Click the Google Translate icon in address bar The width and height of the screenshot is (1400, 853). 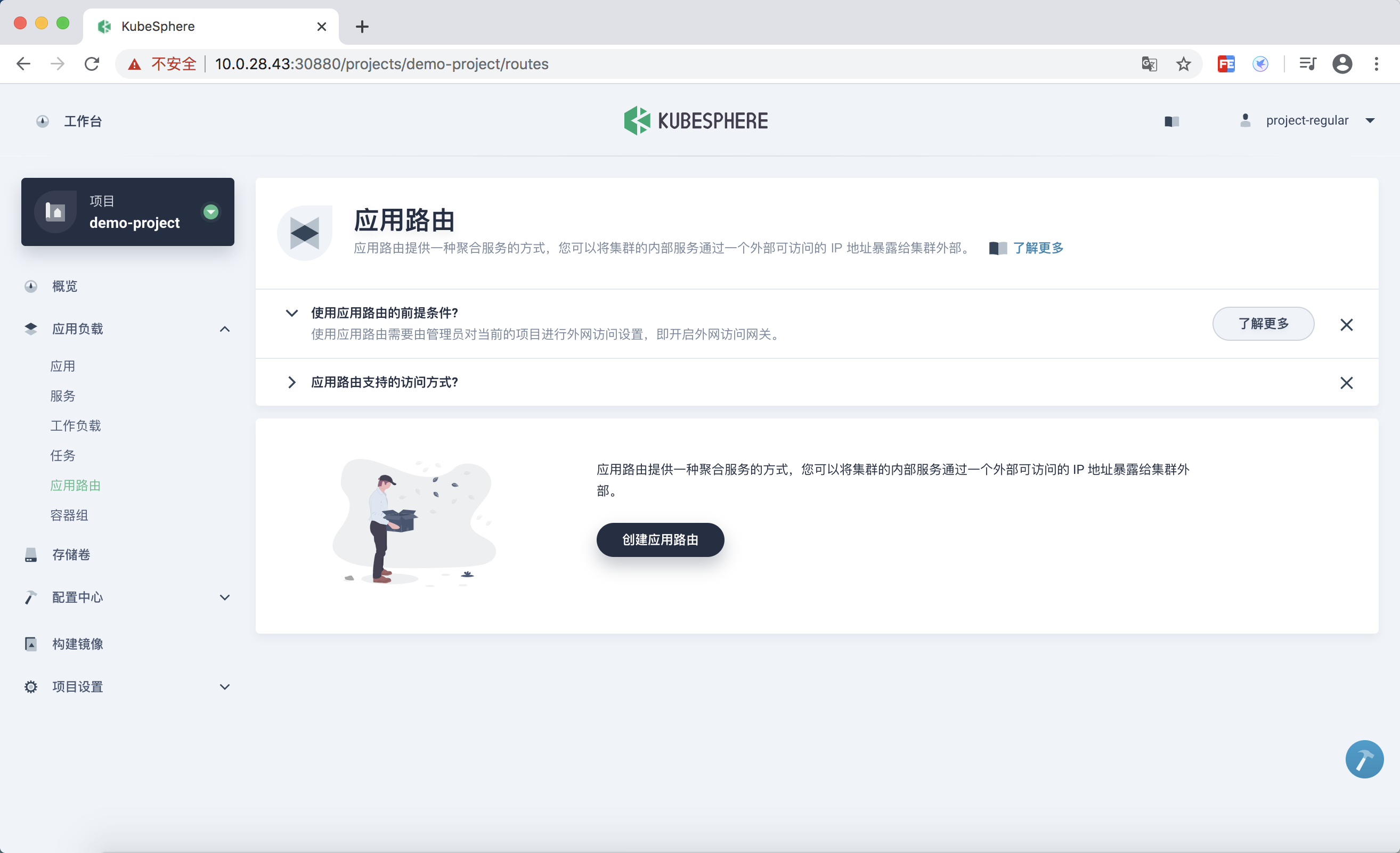click(1149, 64)
